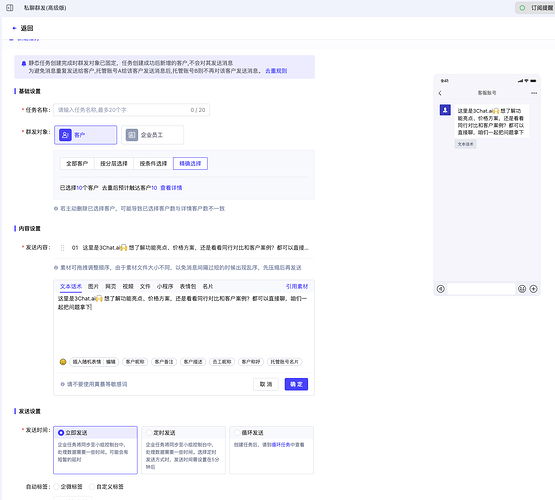Click the 确定 confirm button
Screen dimensions: 555x500
pos(296,384)
